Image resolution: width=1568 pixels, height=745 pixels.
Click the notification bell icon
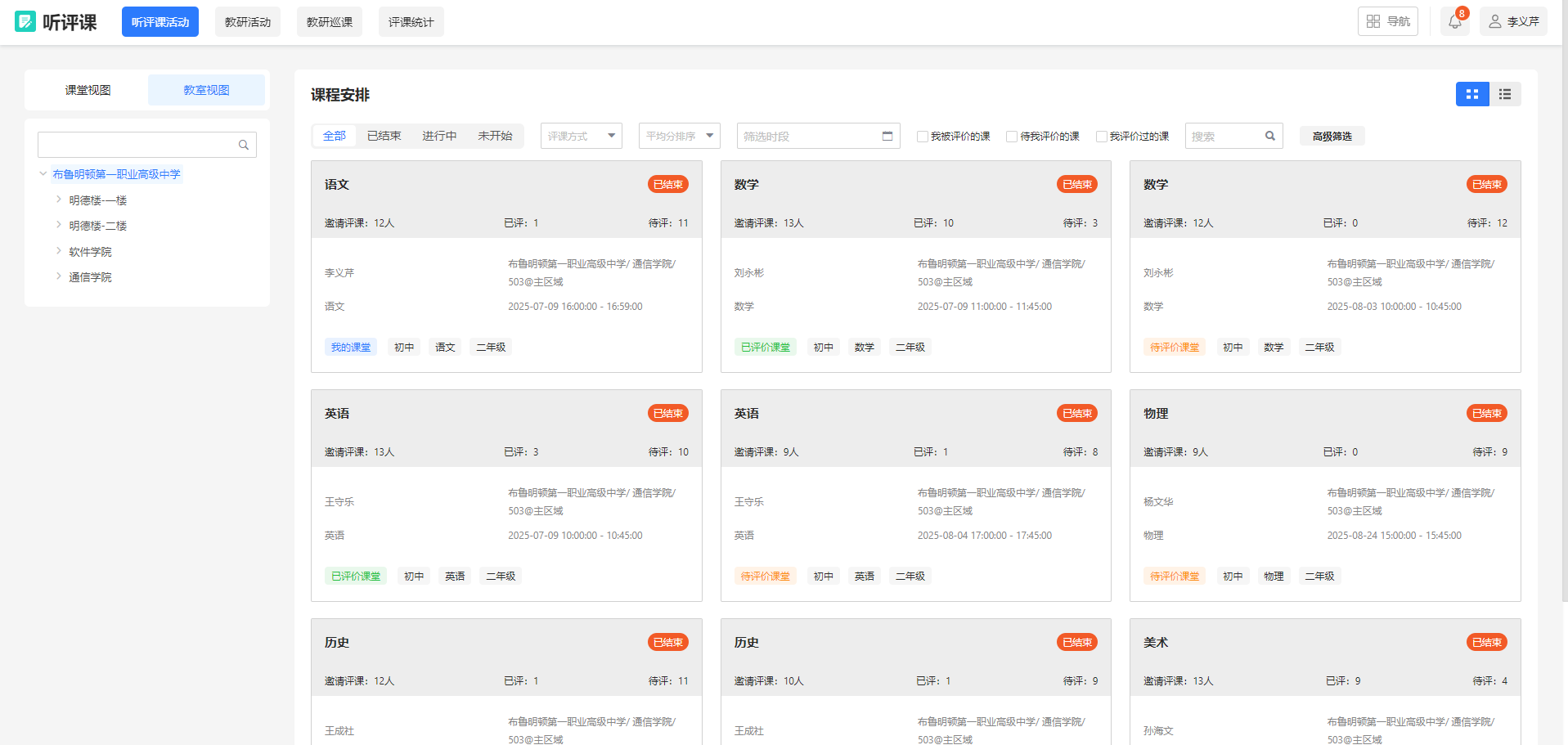point(1454,22)
